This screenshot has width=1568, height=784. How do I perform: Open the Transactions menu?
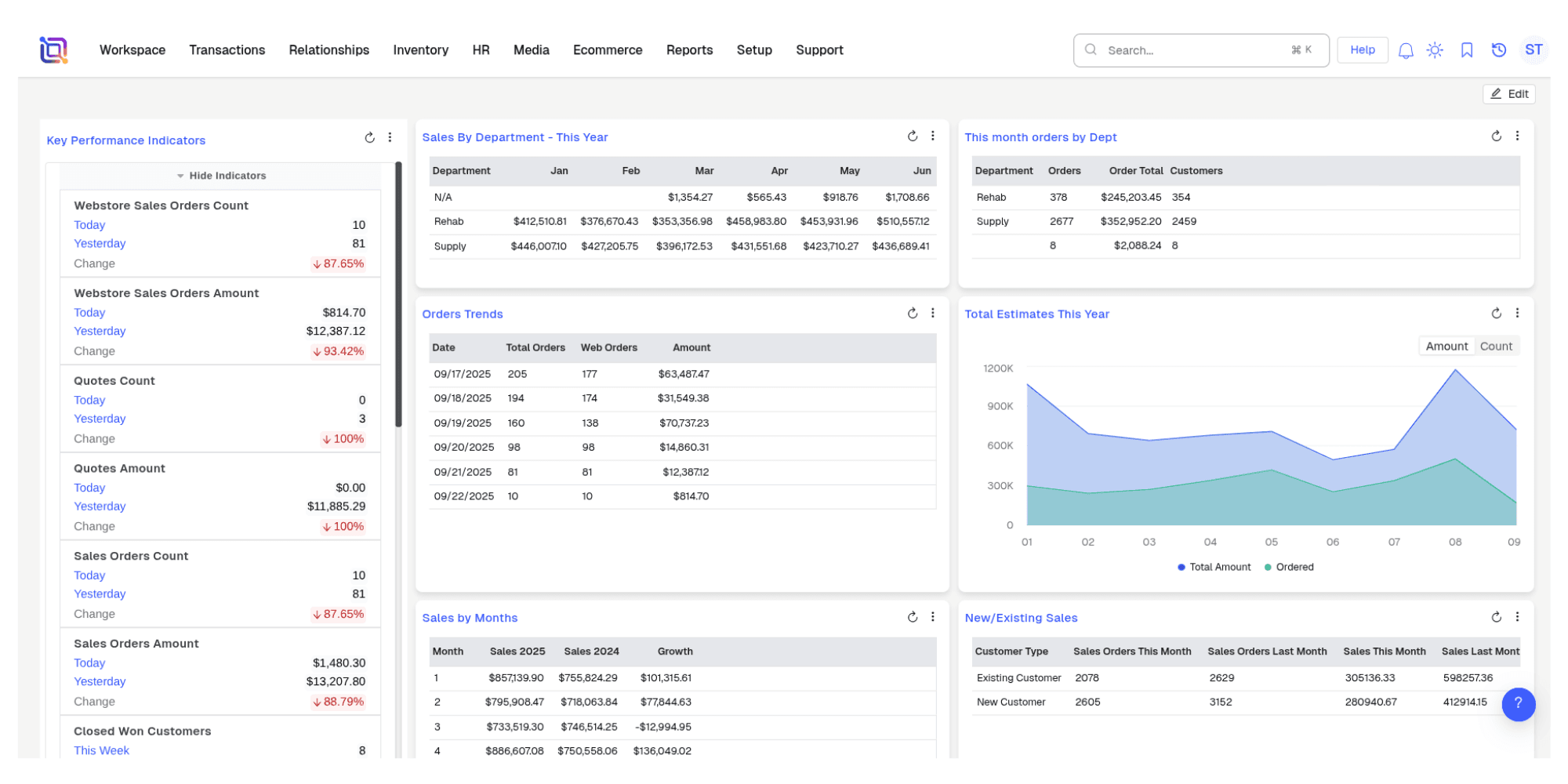point(227,50)
